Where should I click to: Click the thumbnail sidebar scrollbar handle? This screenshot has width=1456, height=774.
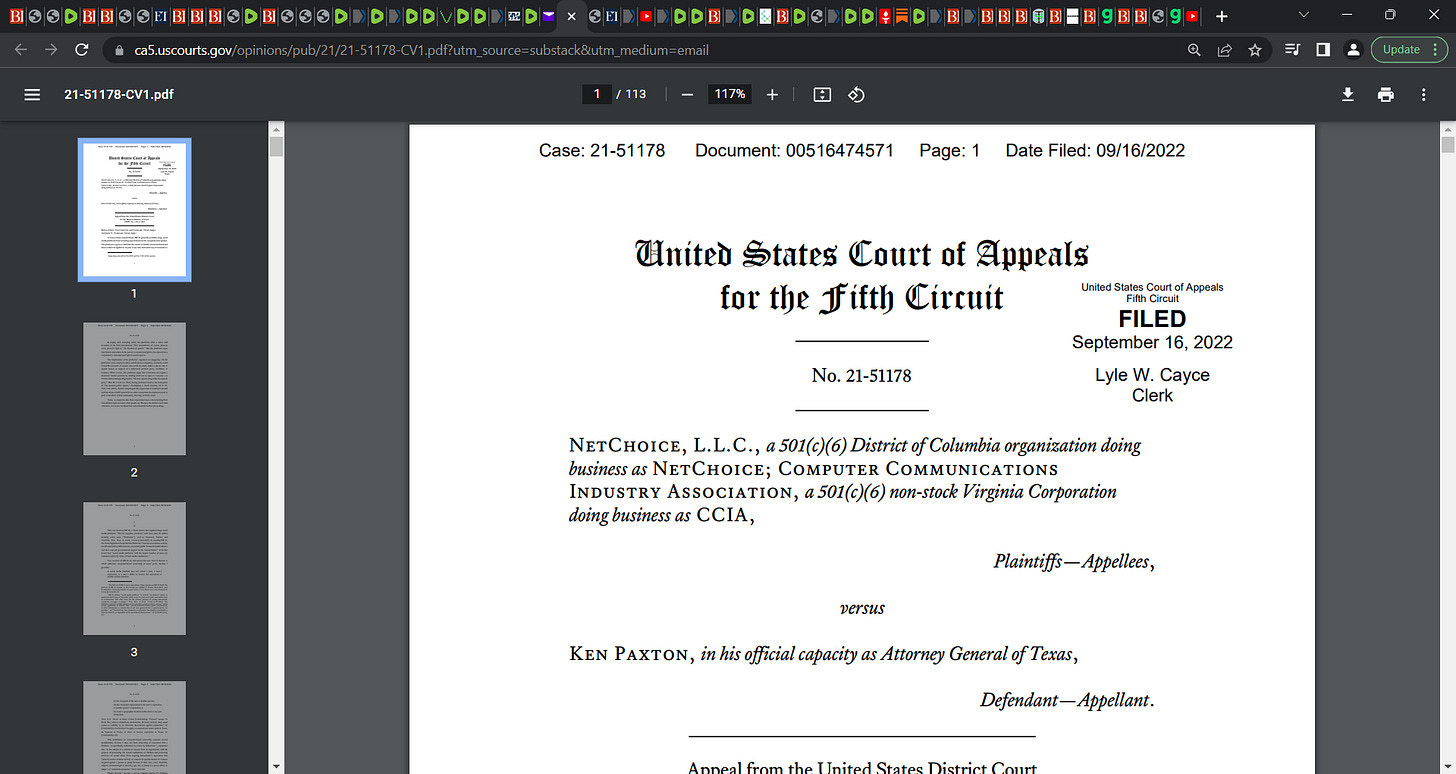[277, 147]
